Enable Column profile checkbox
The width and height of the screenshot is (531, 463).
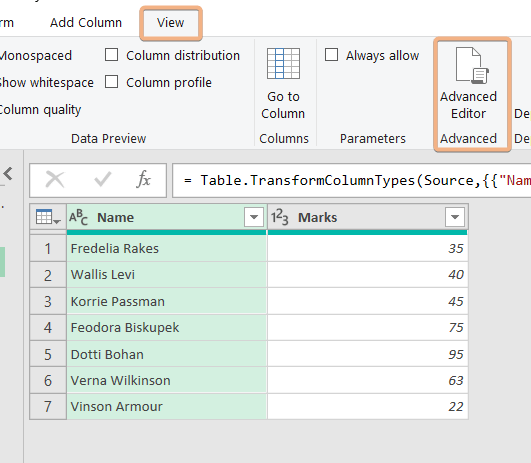pos(111,82)
